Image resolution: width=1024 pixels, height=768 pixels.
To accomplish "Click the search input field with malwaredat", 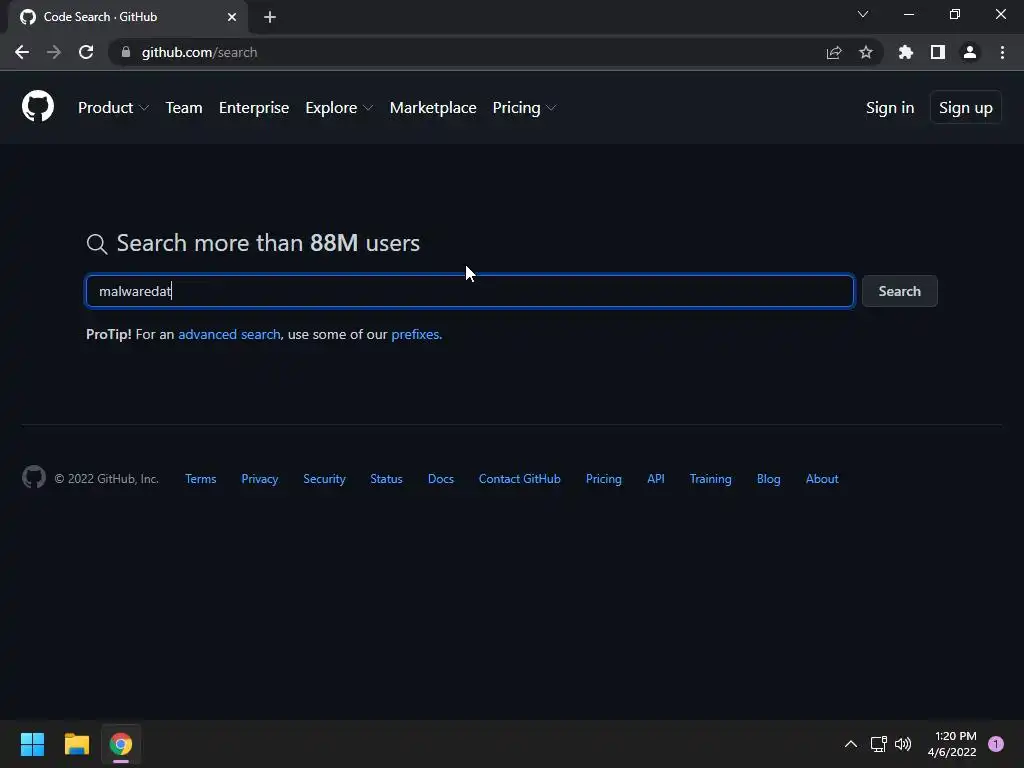I will pyautogui.click(x=470, y=291).
